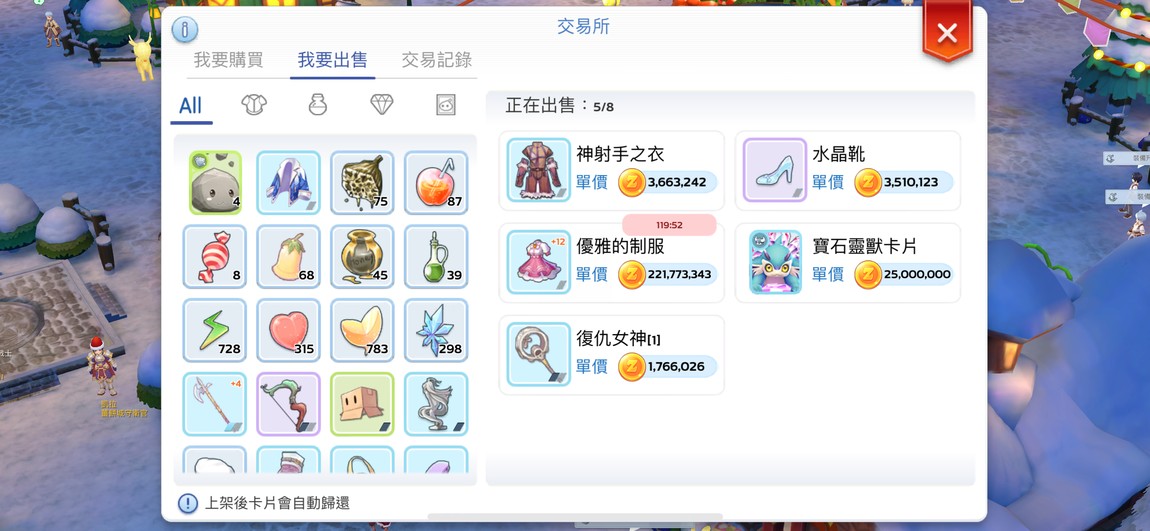This screenshot has height=531, width=1150.
Task: Pick the bow weapon in inventory
Action: [288, 404]
